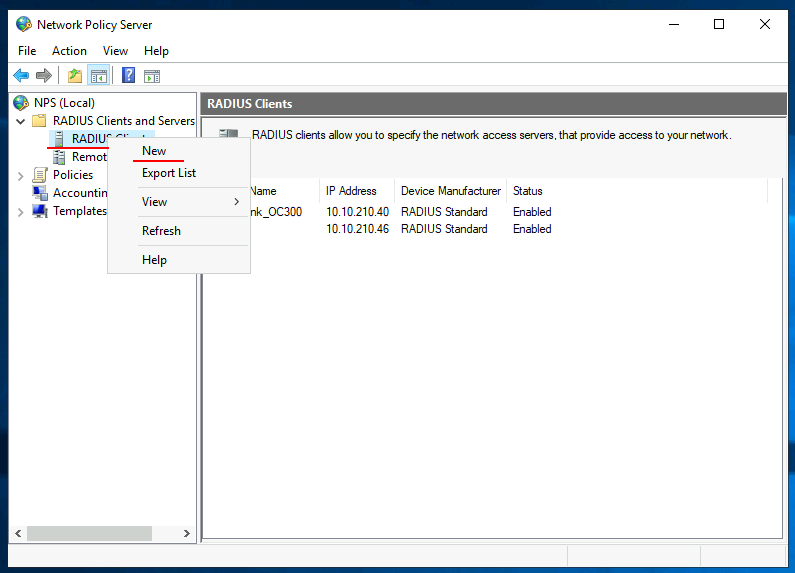Click the Templates Management icon
The width and height of the screenshot is (795, 573).
pos(40,211)
